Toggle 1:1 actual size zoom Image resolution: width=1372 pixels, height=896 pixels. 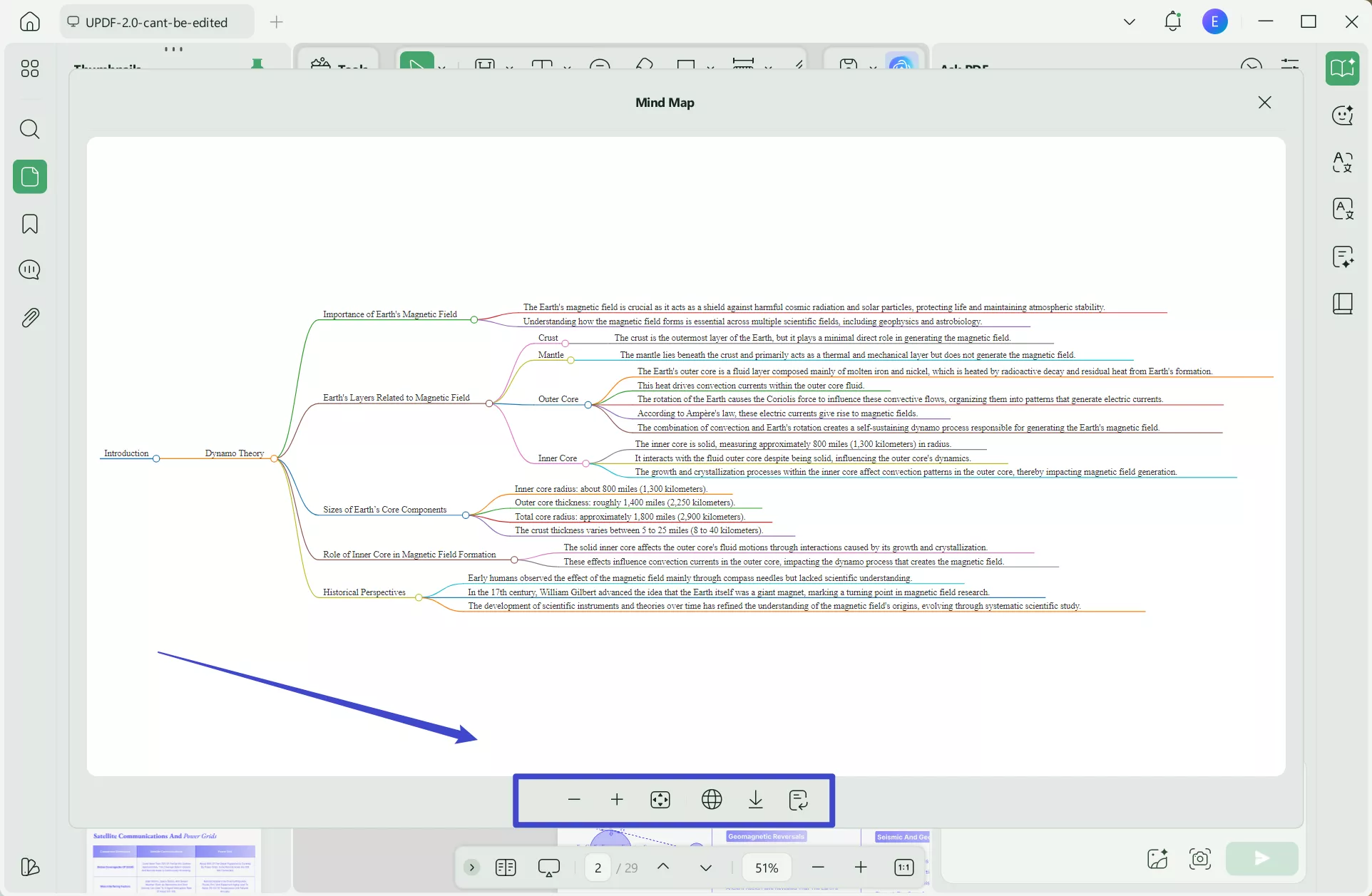[903, 867]
